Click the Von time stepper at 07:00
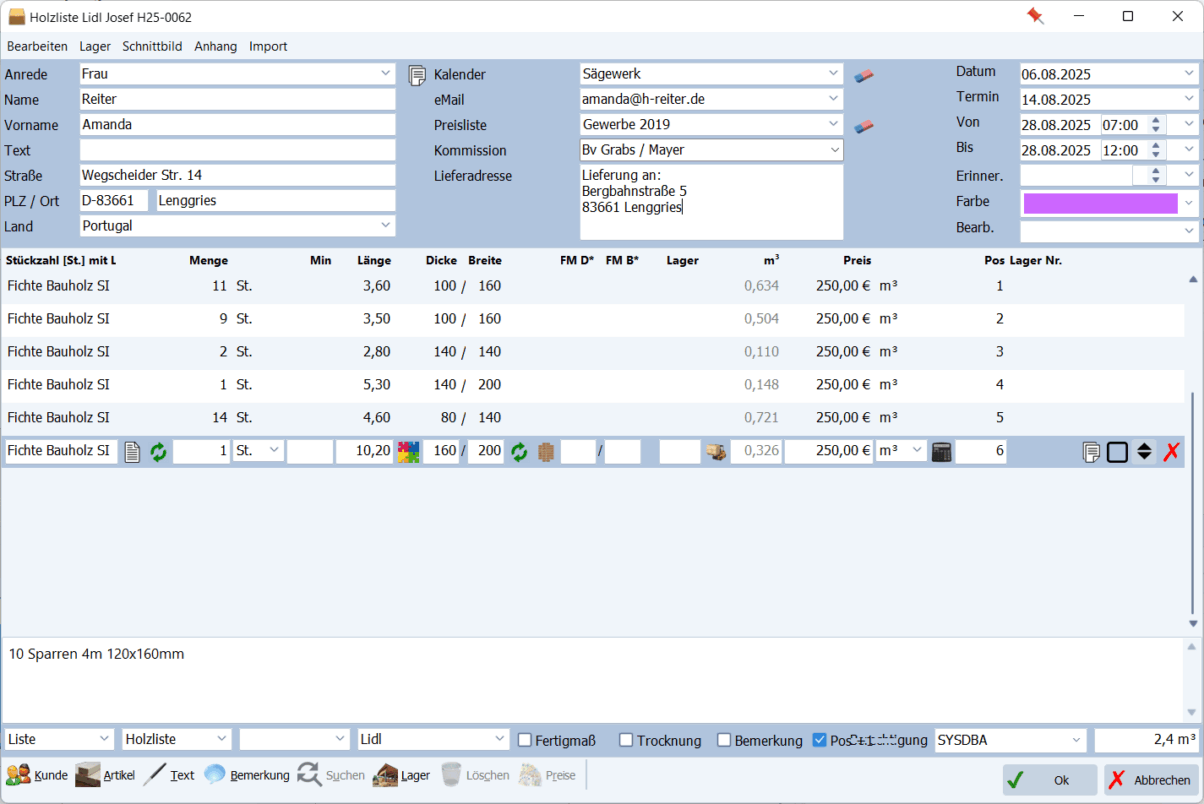Image resolution: width=1204 pixels, height=804 pixels. pyautogui.click(x=1156, y=125)
